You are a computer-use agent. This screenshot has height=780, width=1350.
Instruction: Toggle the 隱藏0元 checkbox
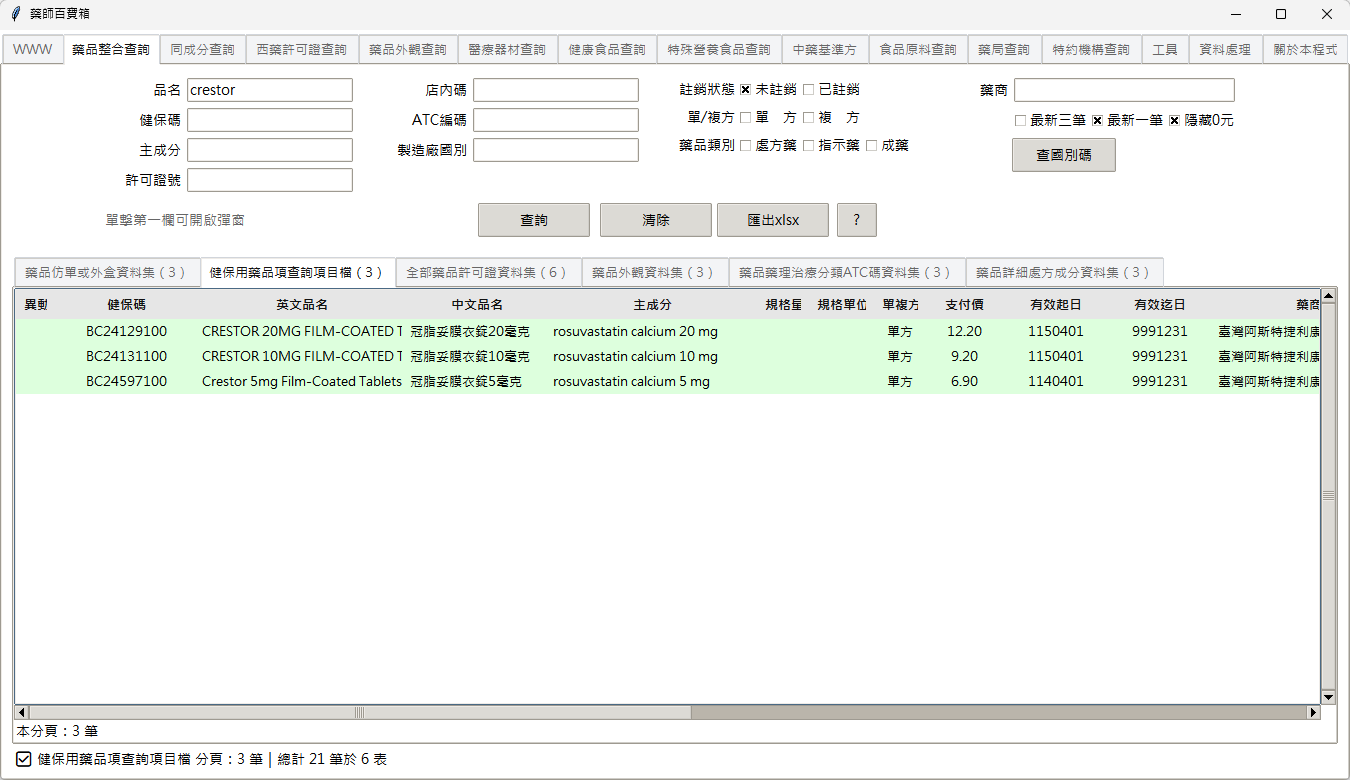[1174, 120]
